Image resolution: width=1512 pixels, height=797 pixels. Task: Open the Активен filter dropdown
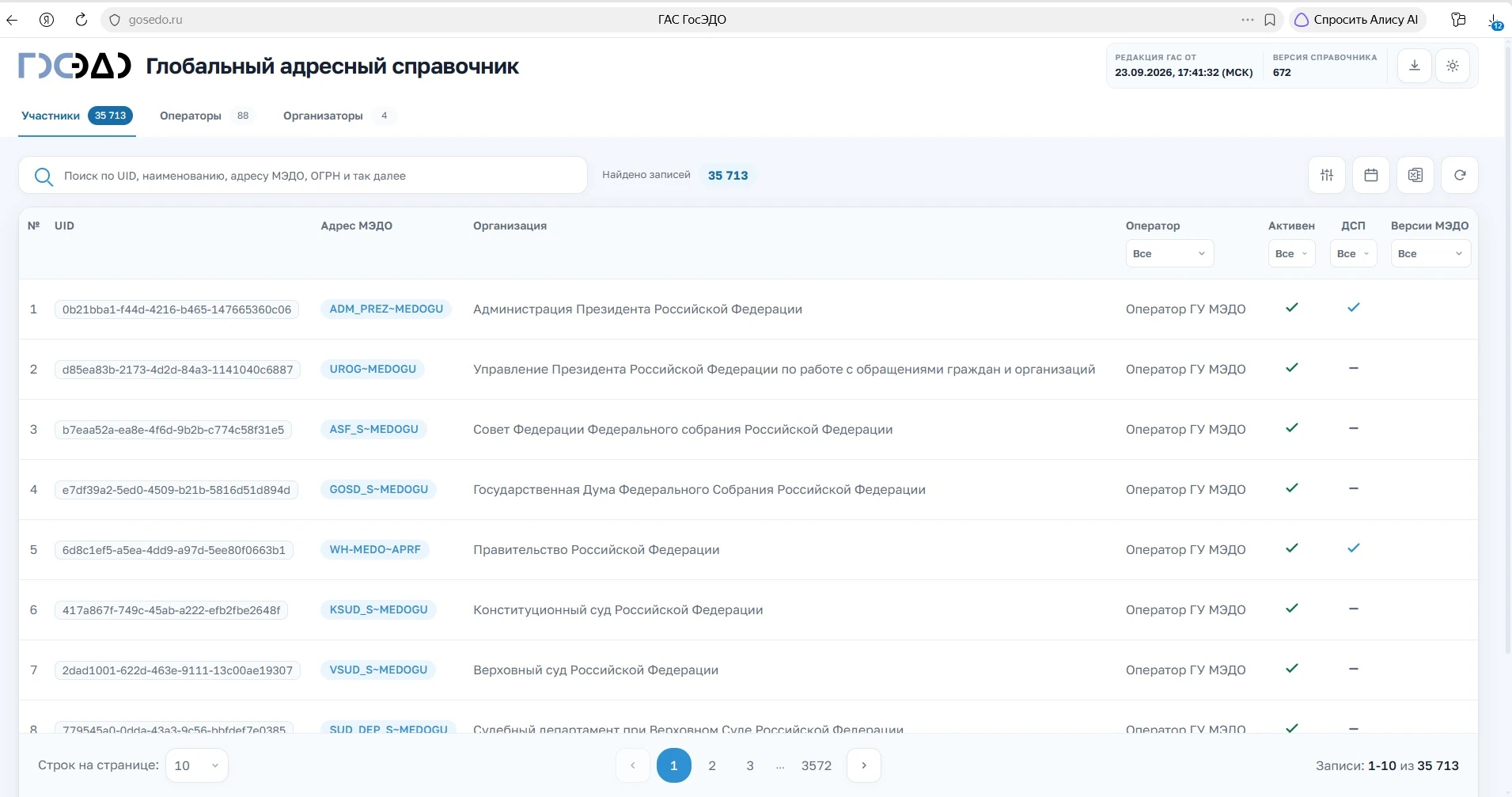pyautogui.click(x=1291, y=253)
